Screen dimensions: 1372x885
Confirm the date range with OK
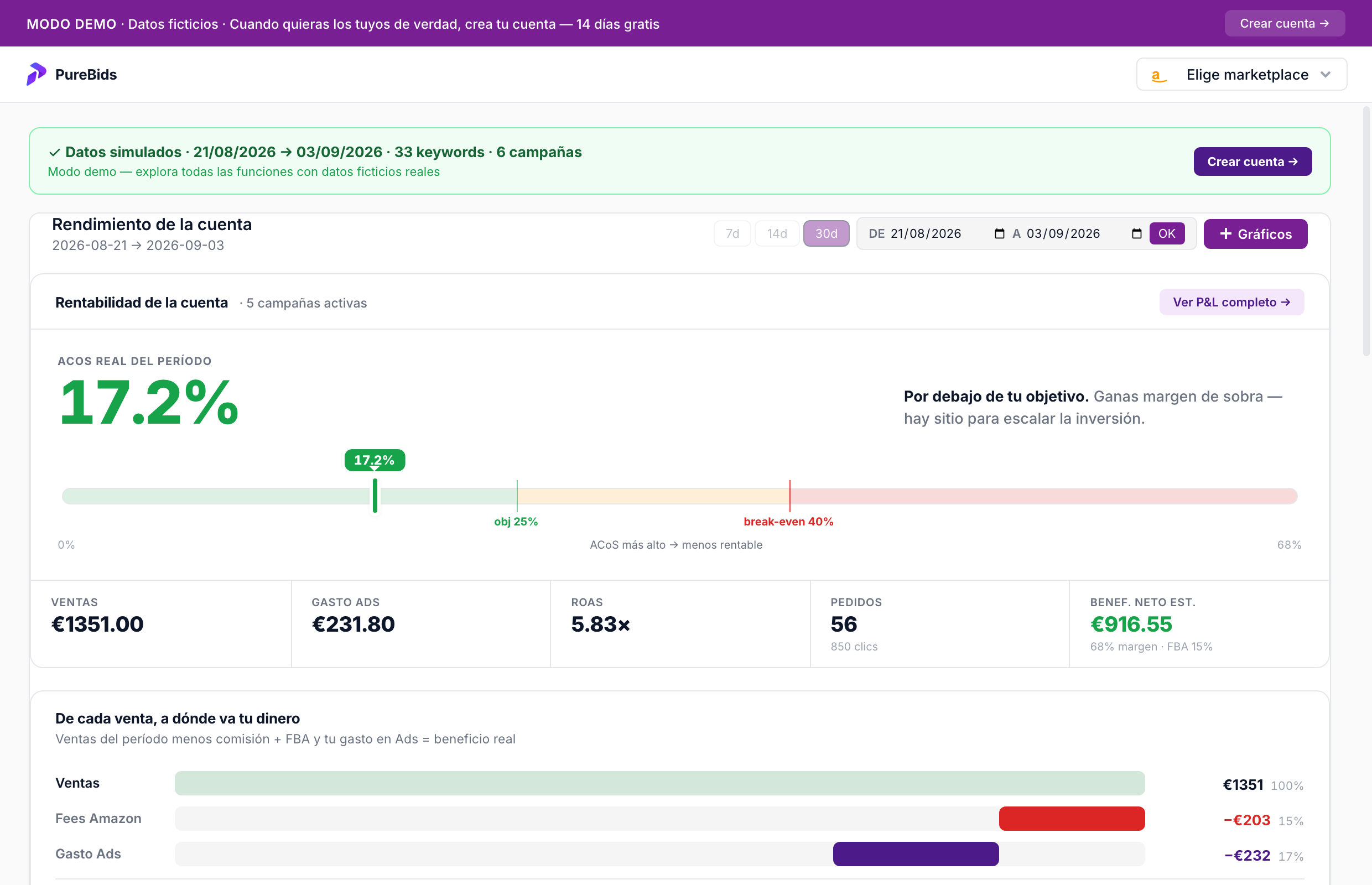pyautogui.click(x=1167, y=233)
